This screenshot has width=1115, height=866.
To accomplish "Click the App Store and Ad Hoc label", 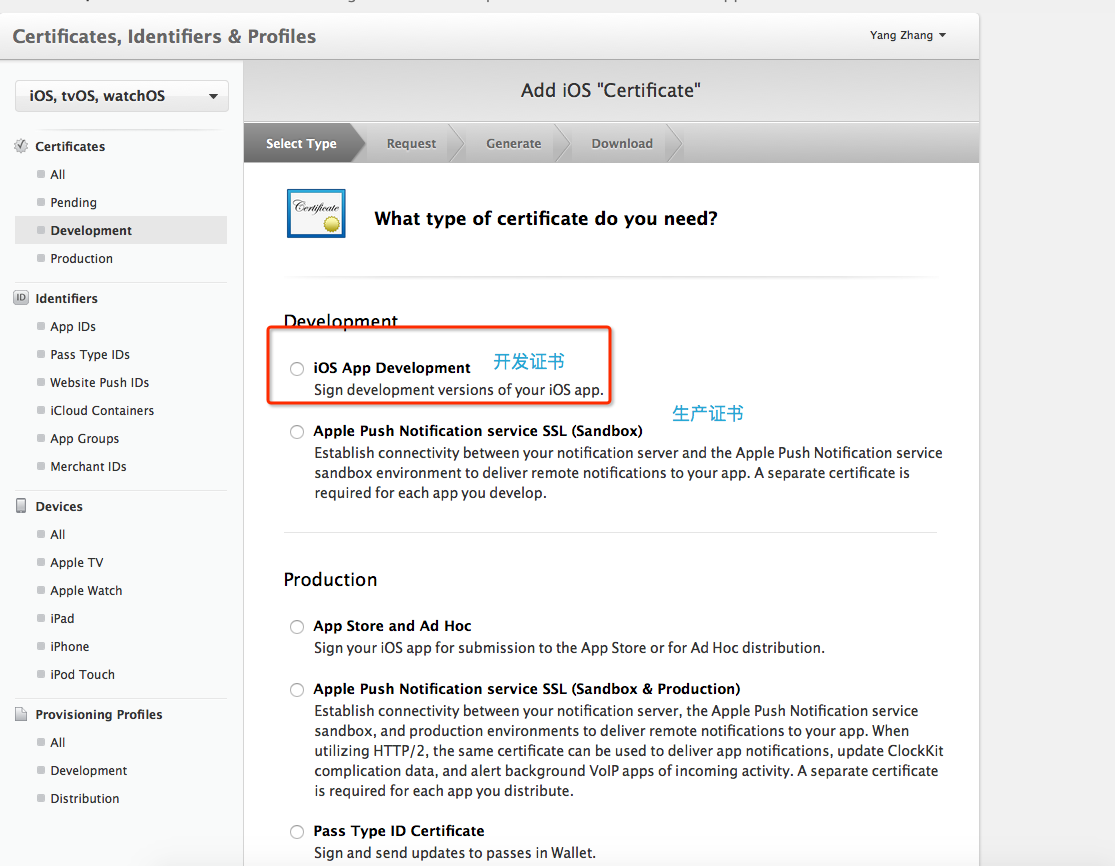I will pyautogui.click(x=393, y=626).
